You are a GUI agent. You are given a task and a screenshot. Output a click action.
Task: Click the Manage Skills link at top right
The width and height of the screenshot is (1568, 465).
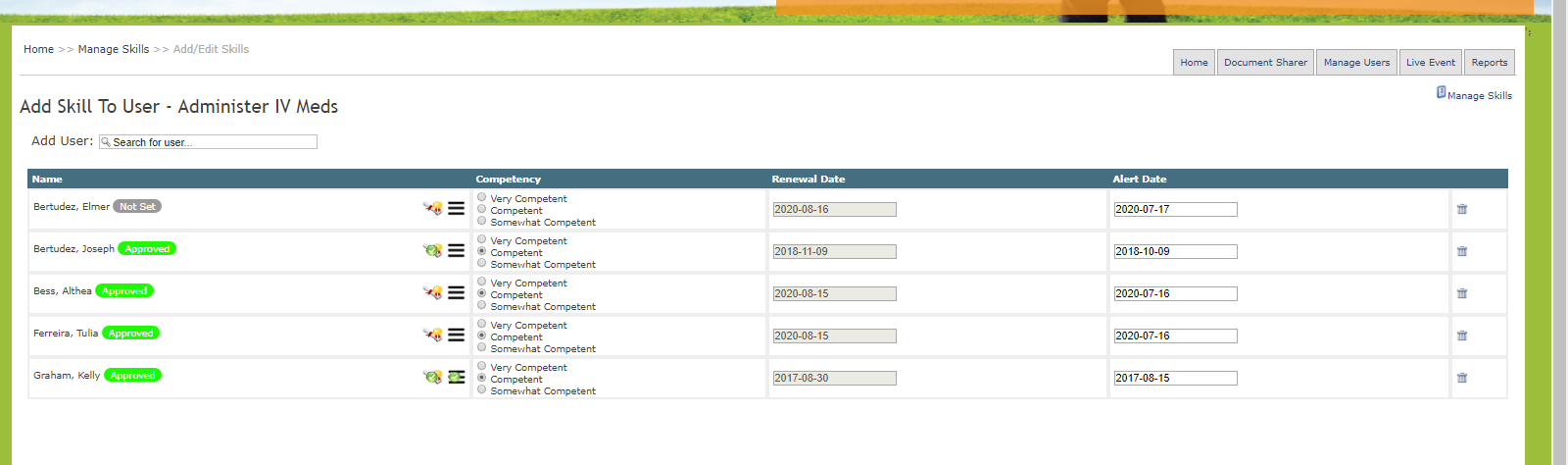click(1479, 95)
